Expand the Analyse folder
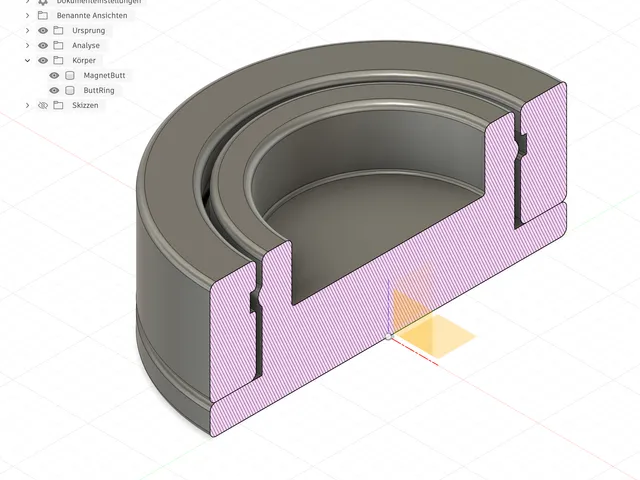Screen dimensions: 640x480 pos(27,45)
